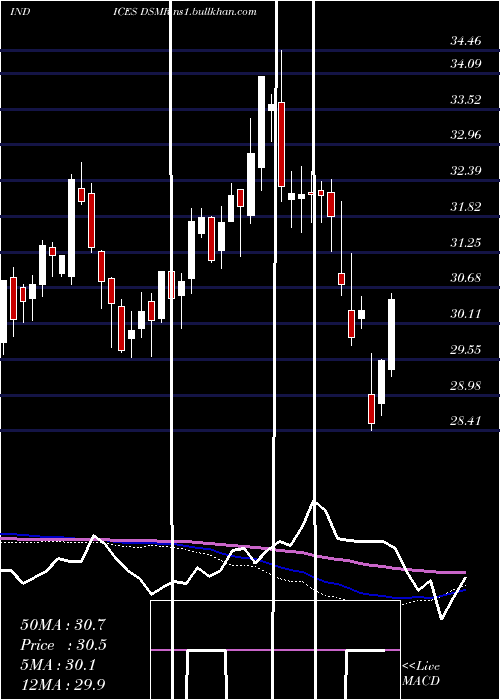The height and width of the screenshot is (700, 500).
Task: Click the 31.82 price level label
Action: (x=466, y=207)
